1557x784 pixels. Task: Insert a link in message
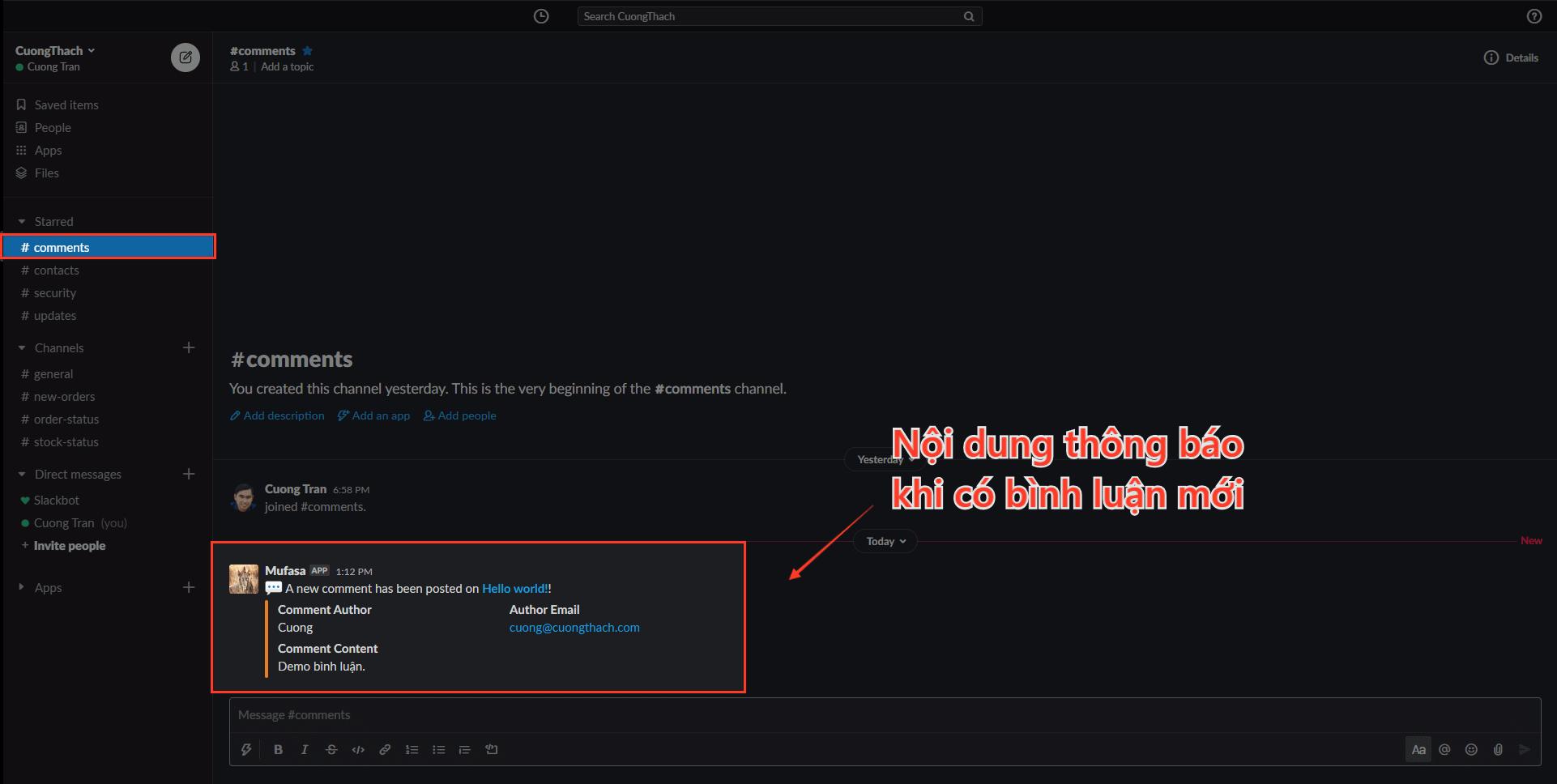tap(385, 749)
